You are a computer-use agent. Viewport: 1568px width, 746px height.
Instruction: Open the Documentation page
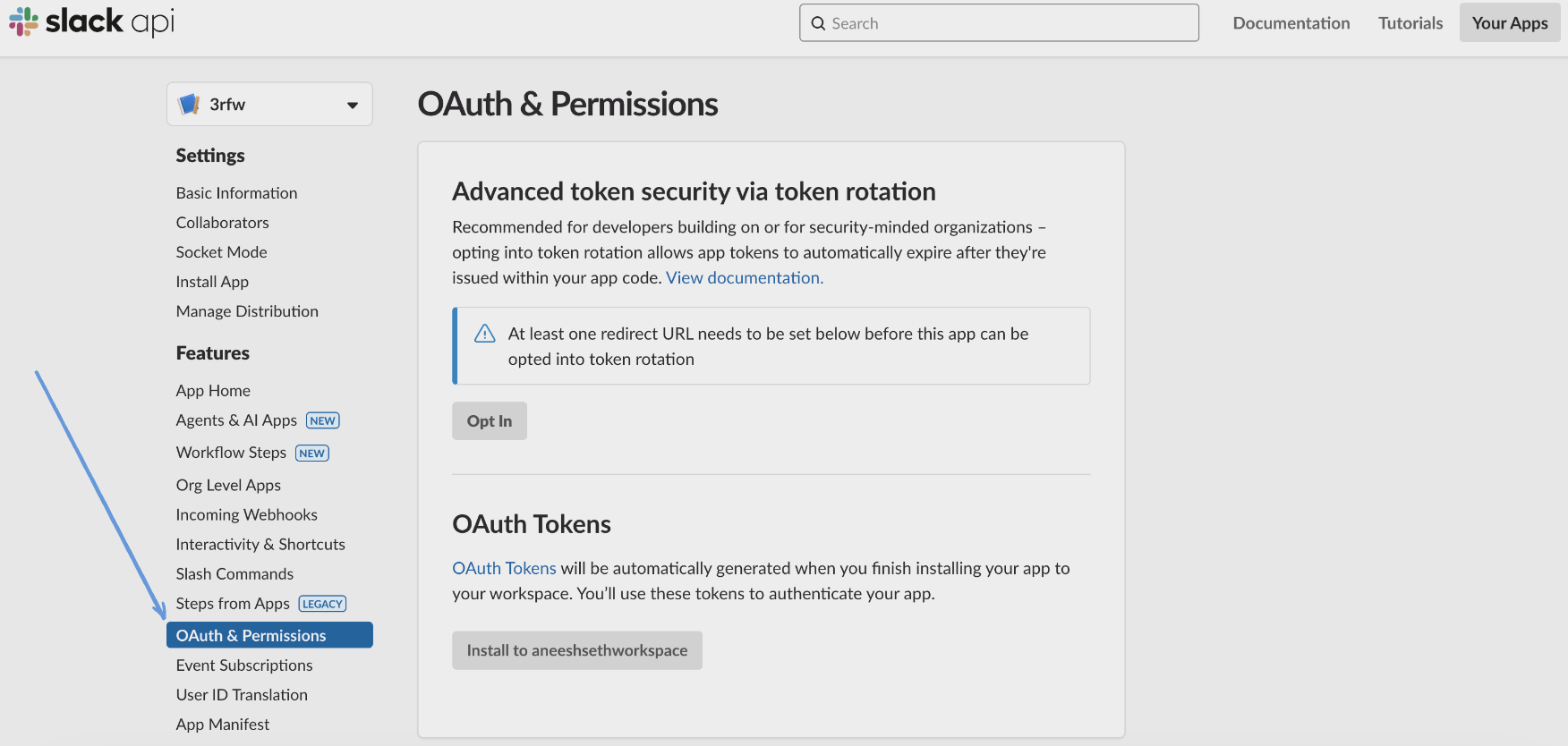point(1291,23)
